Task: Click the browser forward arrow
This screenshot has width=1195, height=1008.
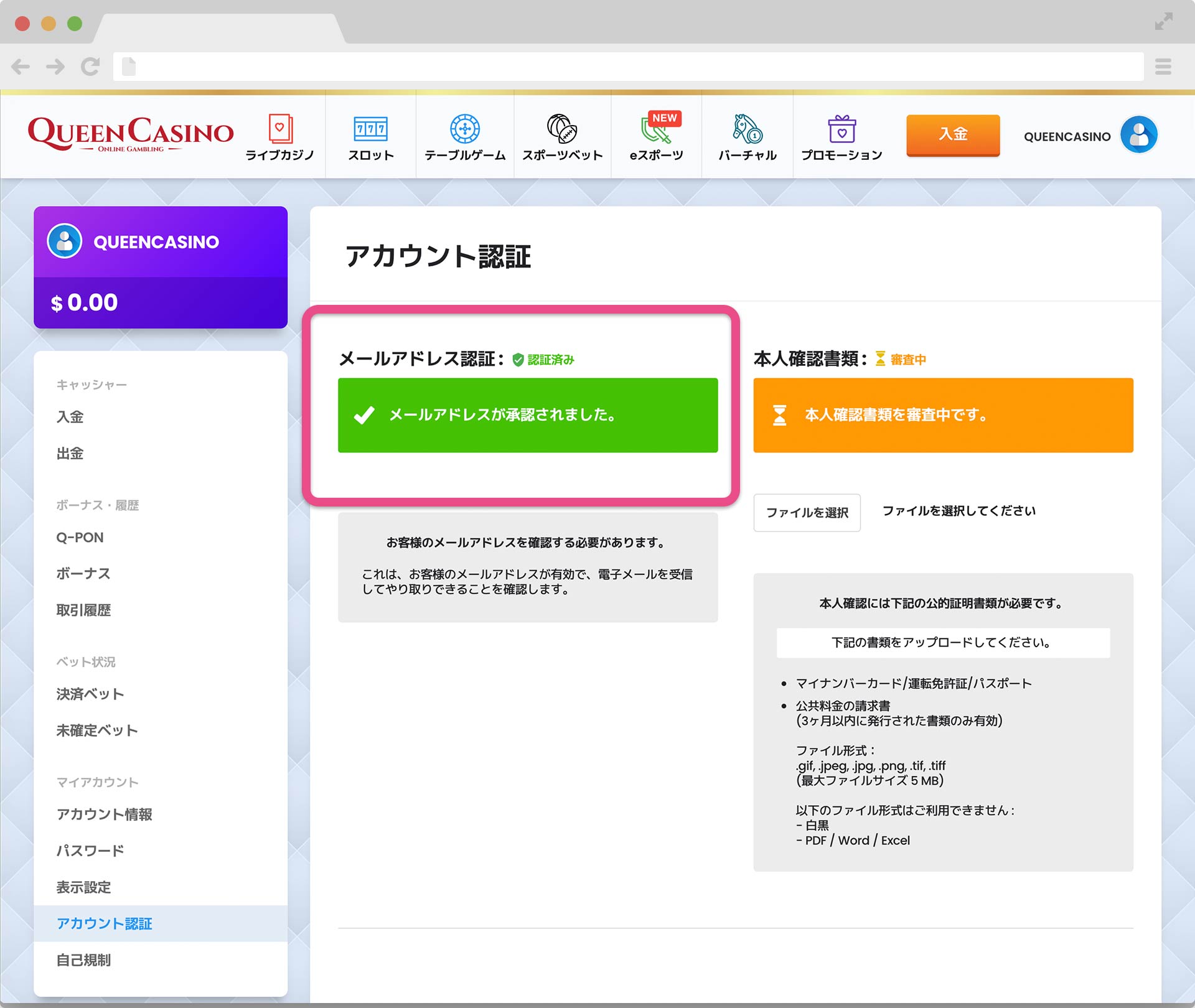Action: pos(55,67)
